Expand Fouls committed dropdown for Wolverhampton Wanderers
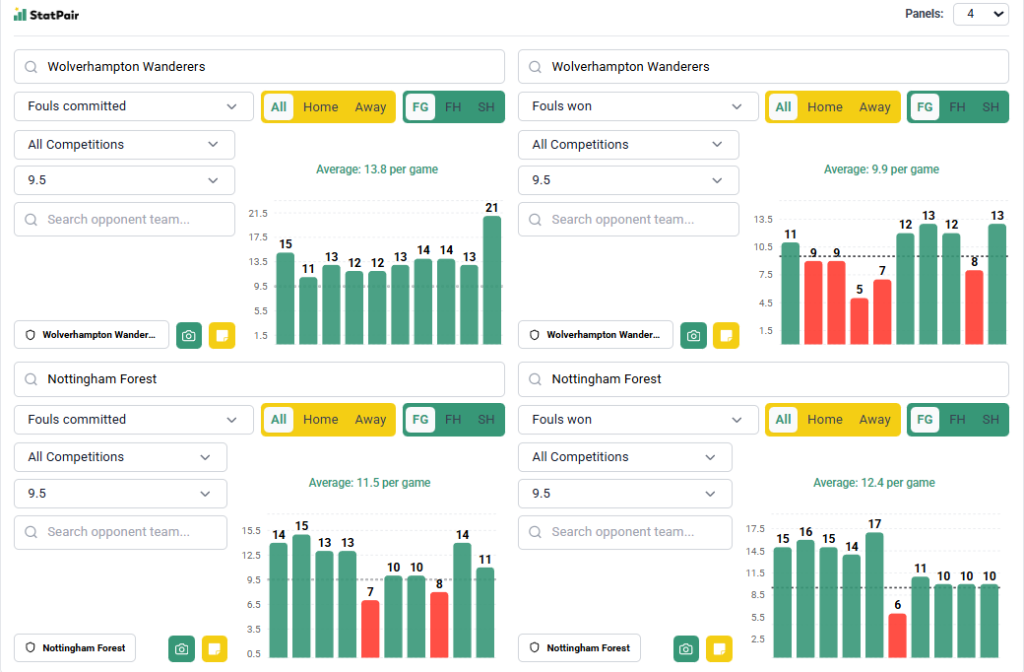This screenshot has height=672, width=1024. pos(133,106)
